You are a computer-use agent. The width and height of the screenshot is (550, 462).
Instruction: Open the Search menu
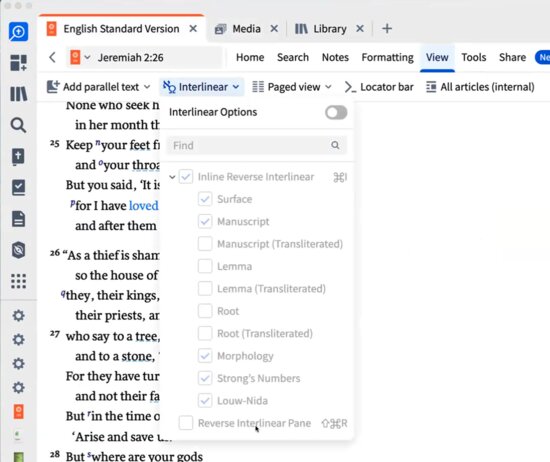293,57
